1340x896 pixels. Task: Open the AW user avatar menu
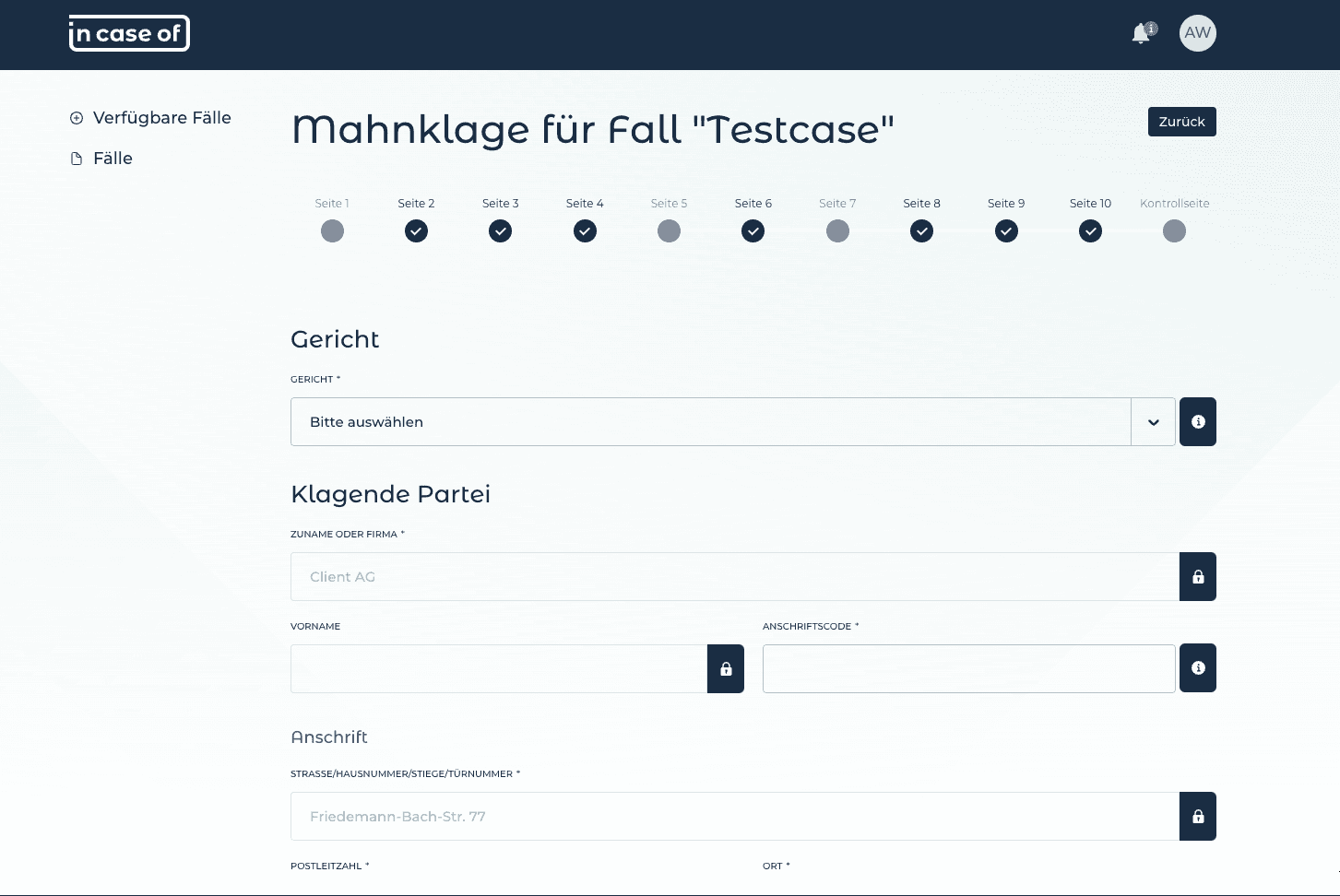click(1197, 33)
